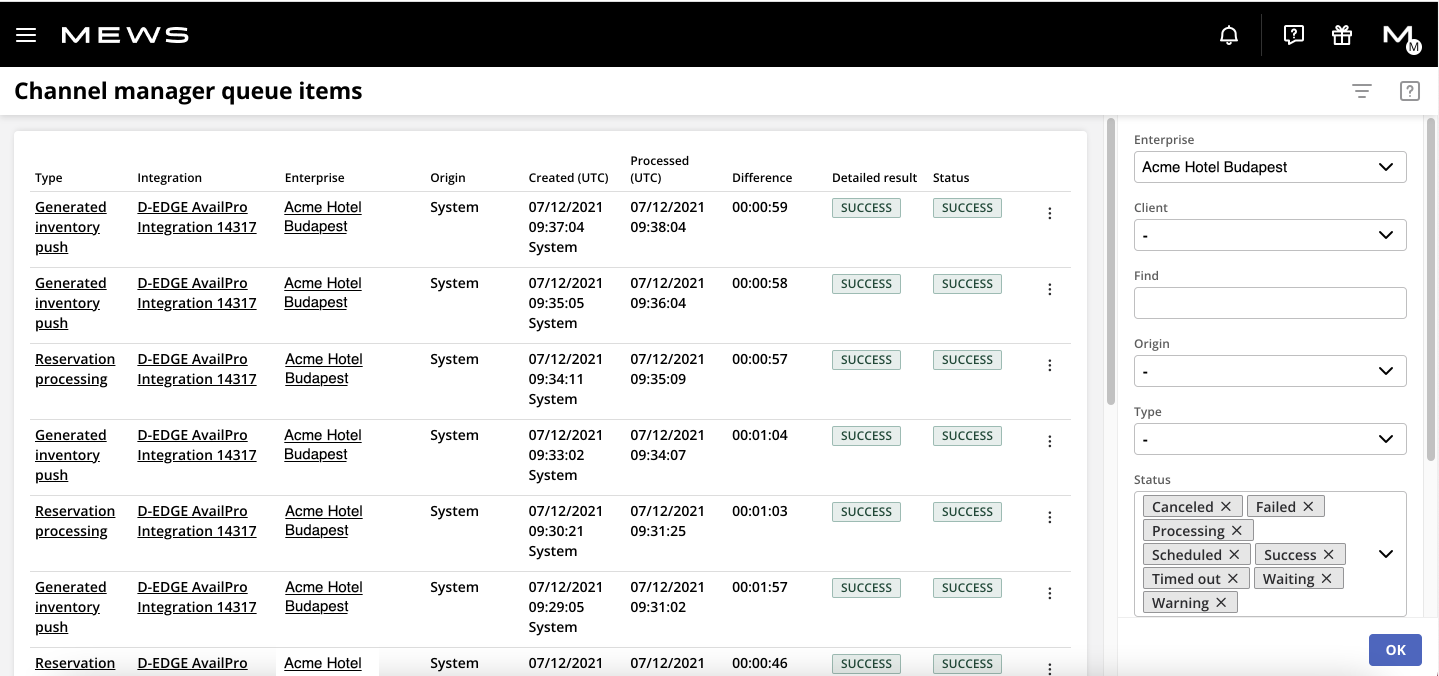The image size is (1439, 676).
Task: Open the Type filter dropdown
Action: pyautogui.click(x=1270, y=439)
